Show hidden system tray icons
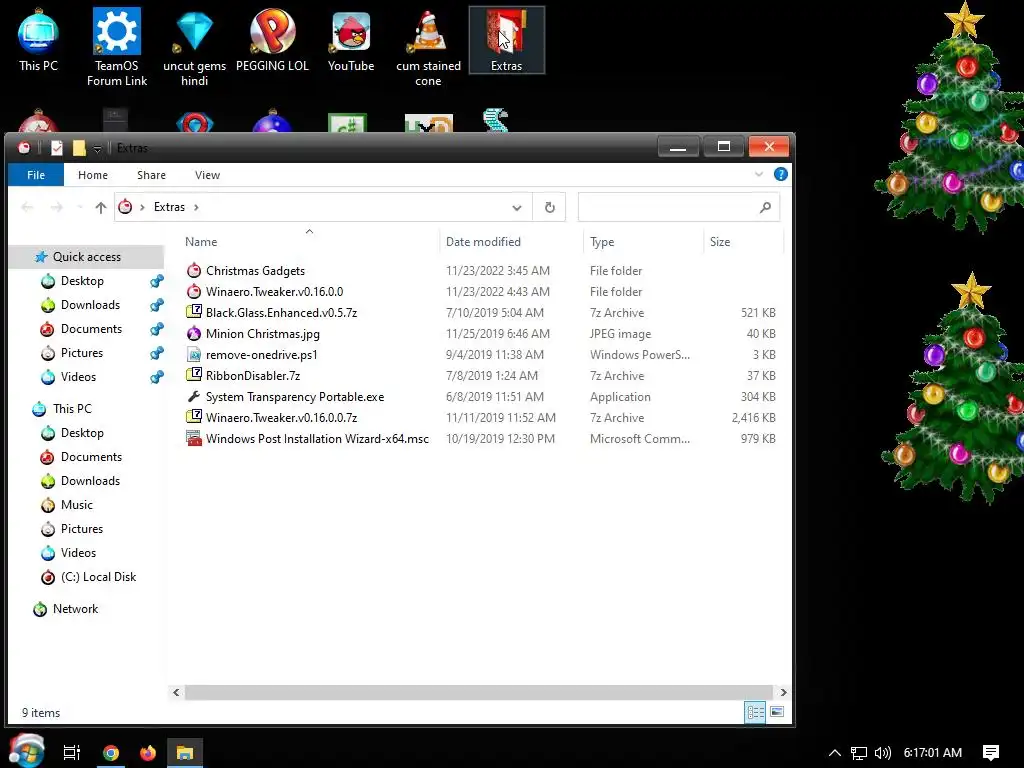Image resolution: width=1024 pixels, height=768 pixels. click(x=835, y=752)
